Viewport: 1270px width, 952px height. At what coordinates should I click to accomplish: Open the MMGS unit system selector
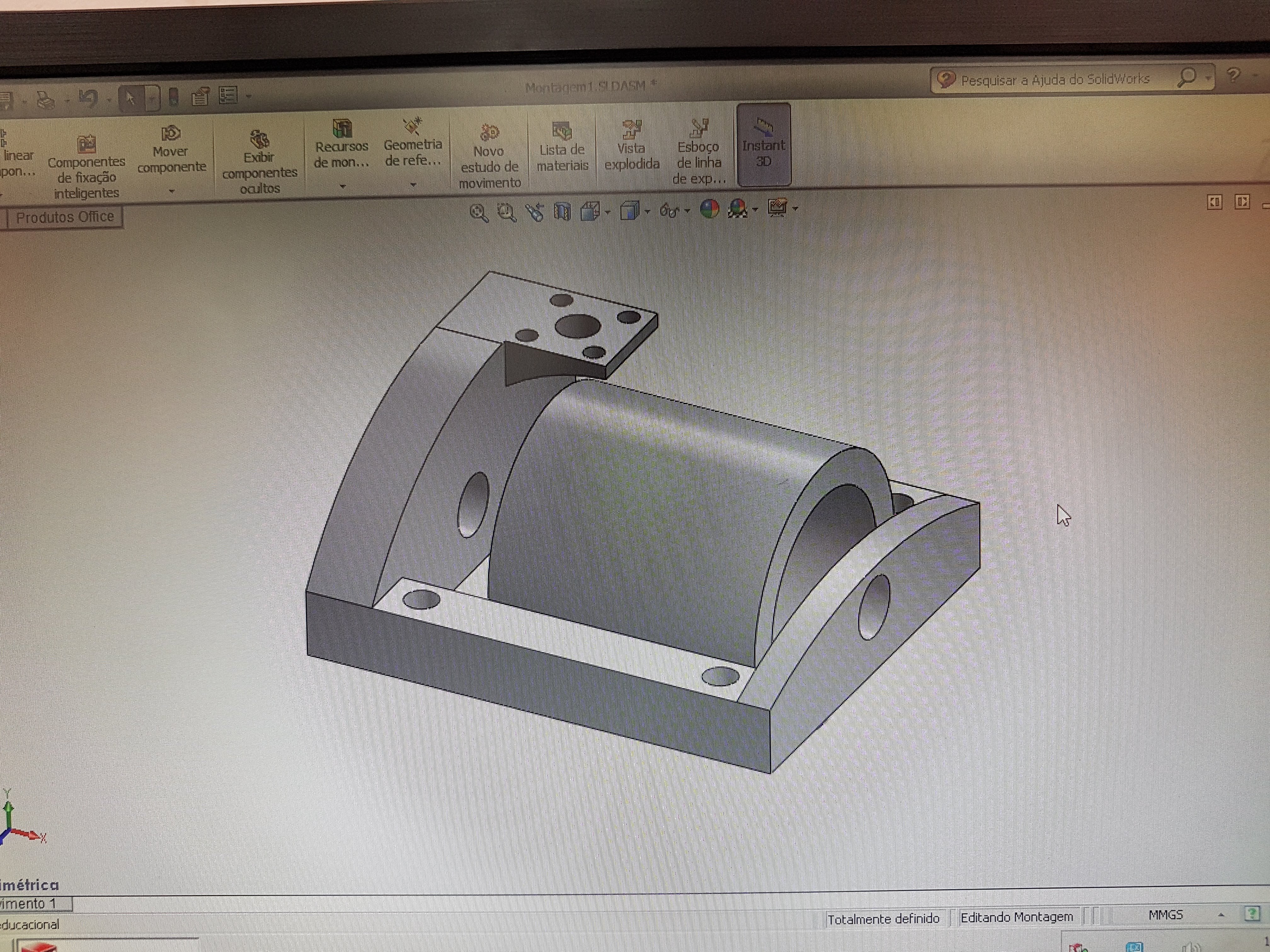(x=1165, y=915)
